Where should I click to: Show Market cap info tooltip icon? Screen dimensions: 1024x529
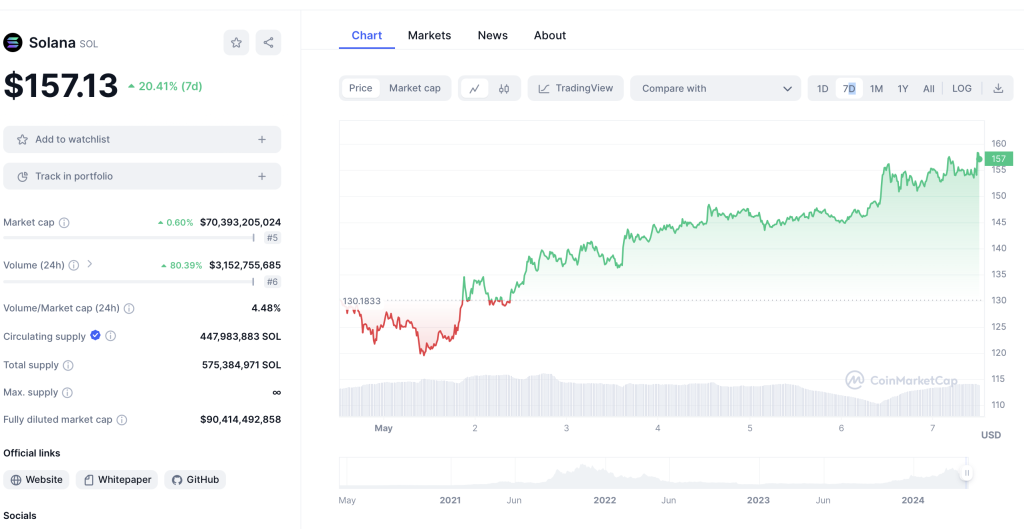click(x=64, y=223)
